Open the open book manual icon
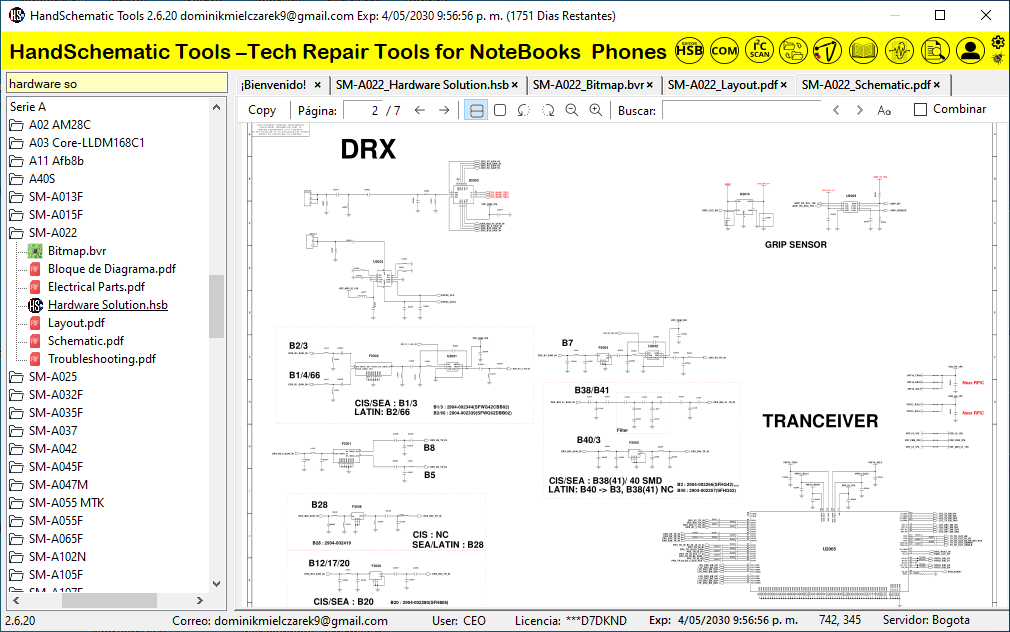The height and width of the screenshot is (632, 1010). pyautogui.click(x=863, y=50)
